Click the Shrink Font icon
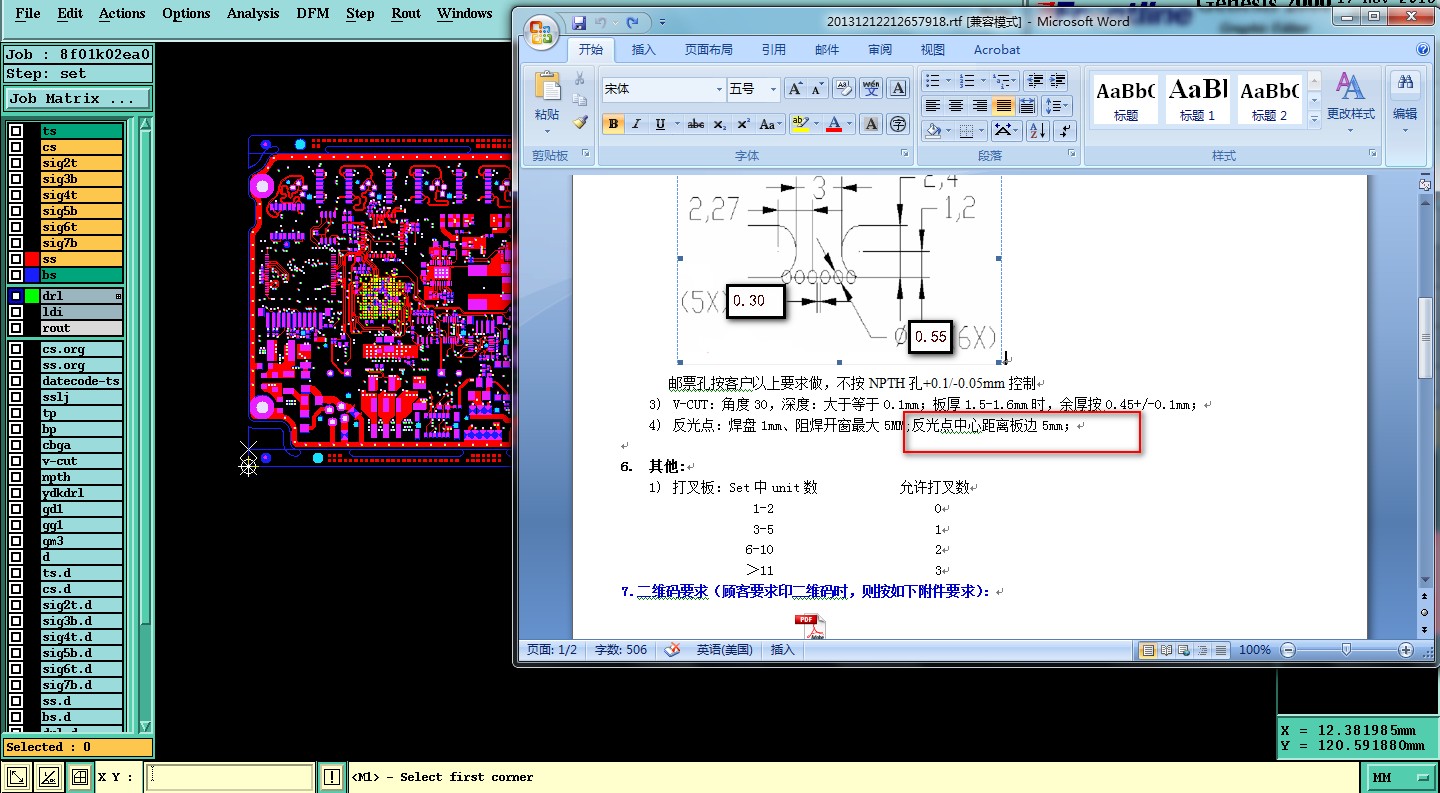This screenshot has width=1440, height=793. [818, 89]
